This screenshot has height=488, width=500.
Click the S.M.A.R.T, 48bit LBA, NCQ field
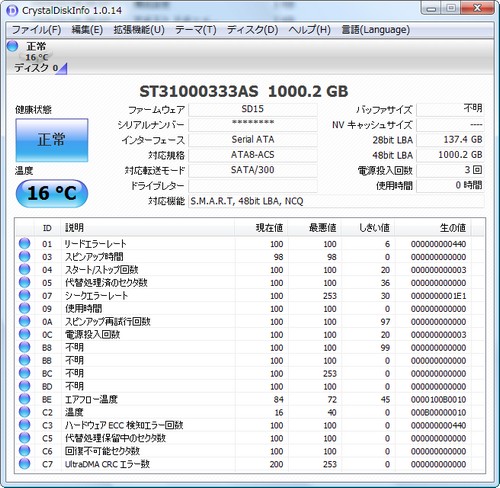pyautogui.click(x=336, y=201)
